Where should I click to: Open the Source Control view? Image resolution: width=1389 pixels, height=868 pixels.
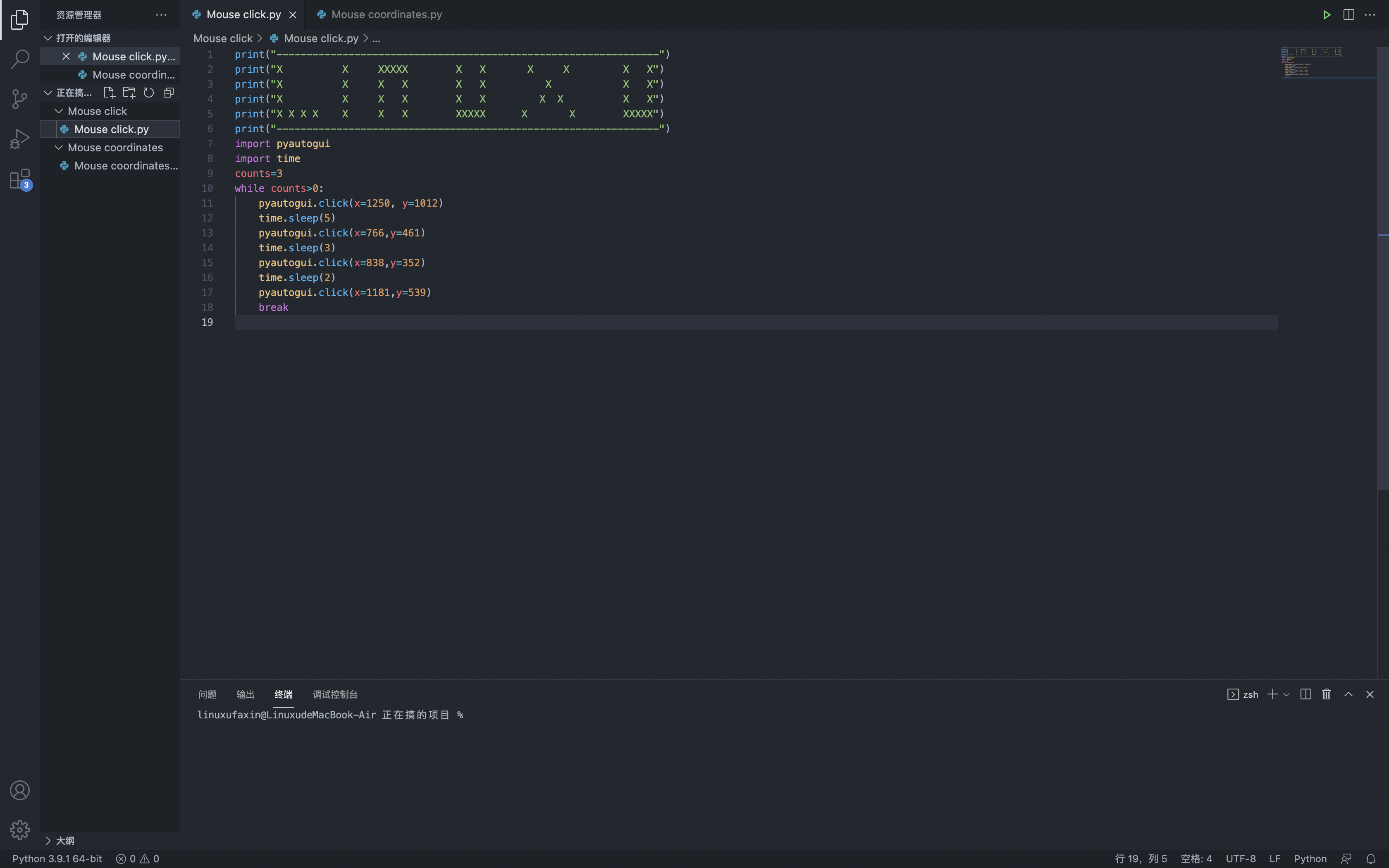(20, 99)
